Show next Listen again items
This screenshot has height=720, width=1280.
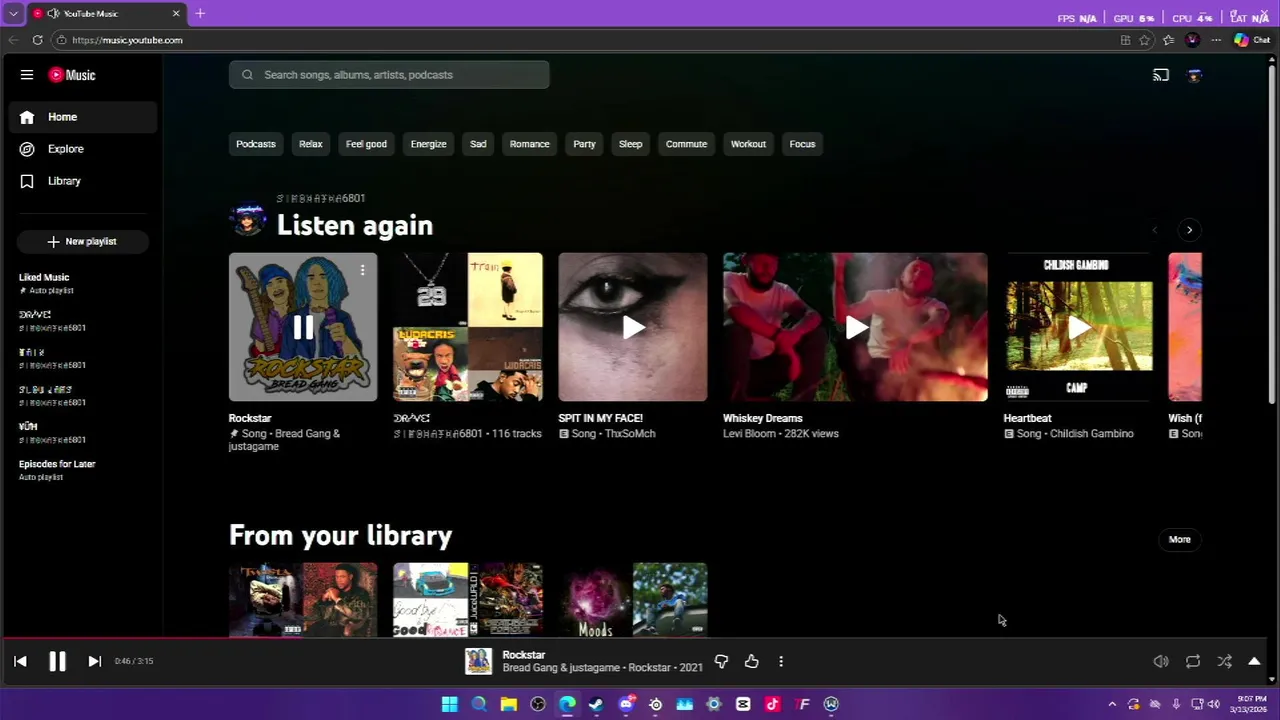(1189, 230)
